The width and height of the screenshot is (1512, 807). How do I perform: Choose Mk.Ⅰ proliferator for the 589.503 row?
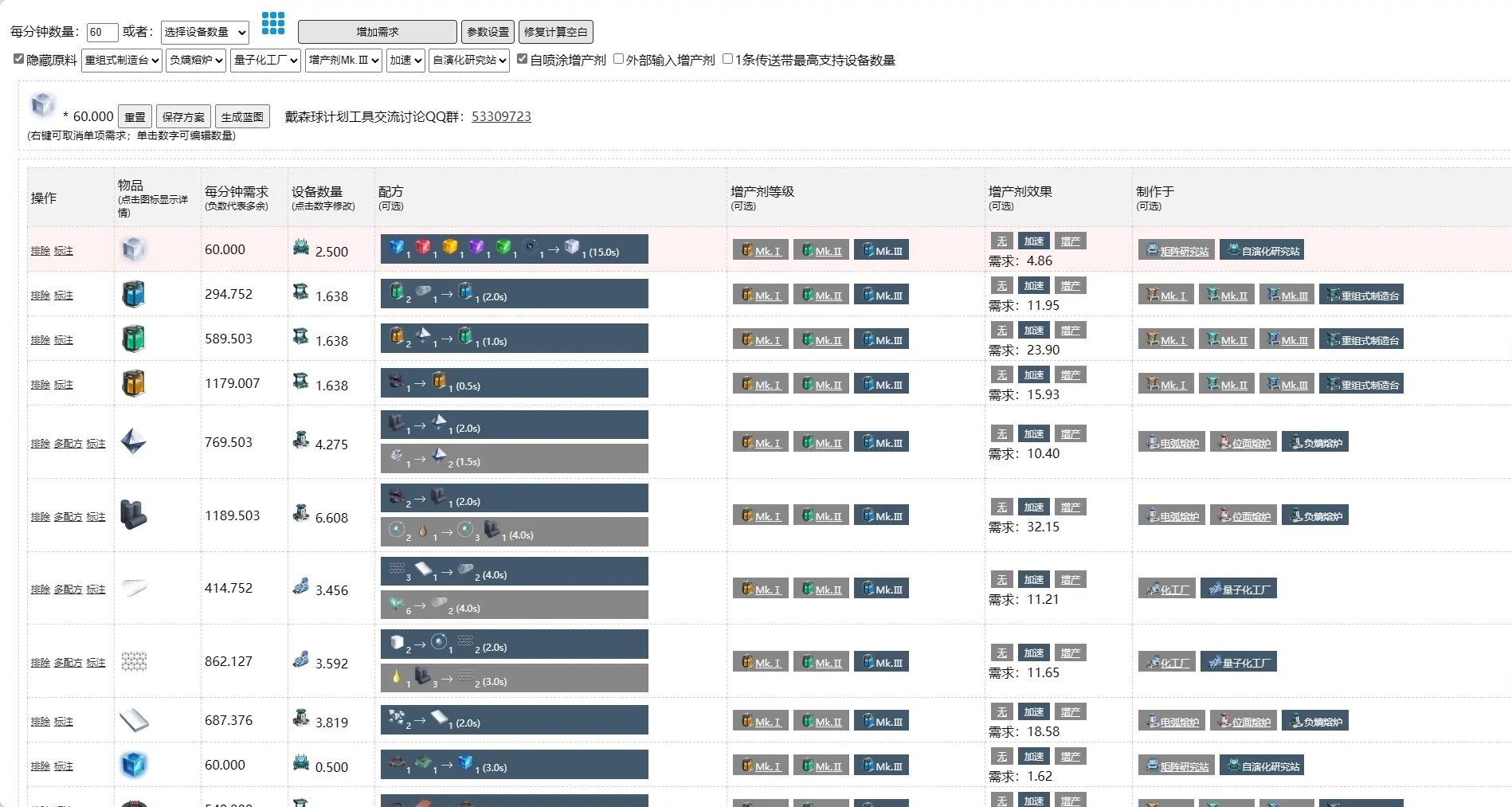tap(760, 339)
